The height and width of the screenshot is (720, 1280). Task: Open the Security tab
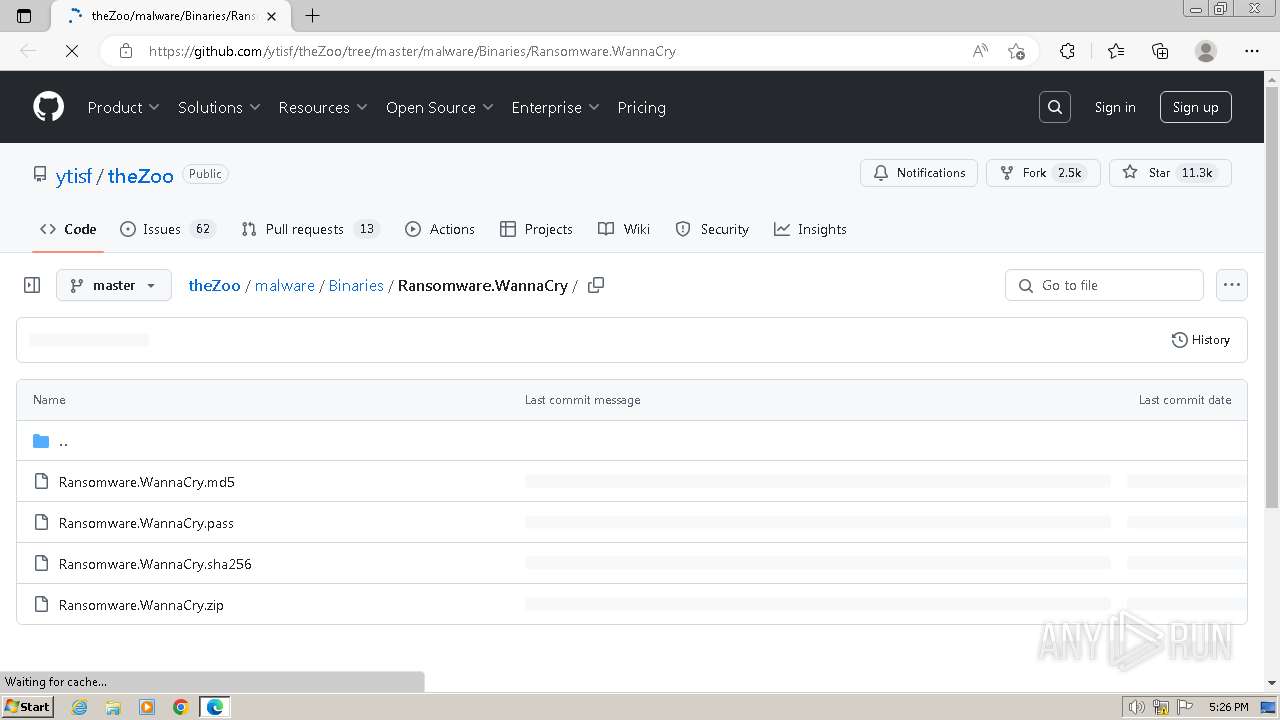pos(712,229)
